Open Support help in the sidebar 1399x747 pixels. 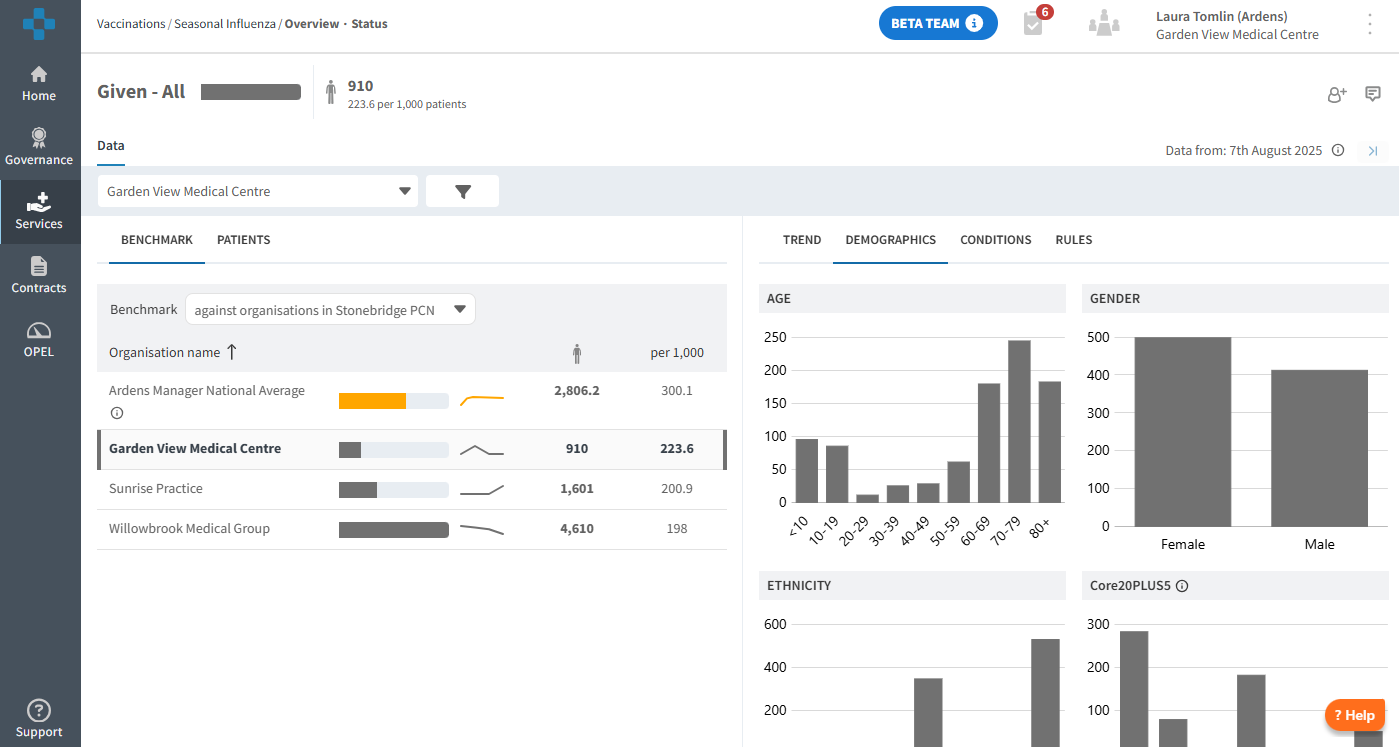[40, 719]
